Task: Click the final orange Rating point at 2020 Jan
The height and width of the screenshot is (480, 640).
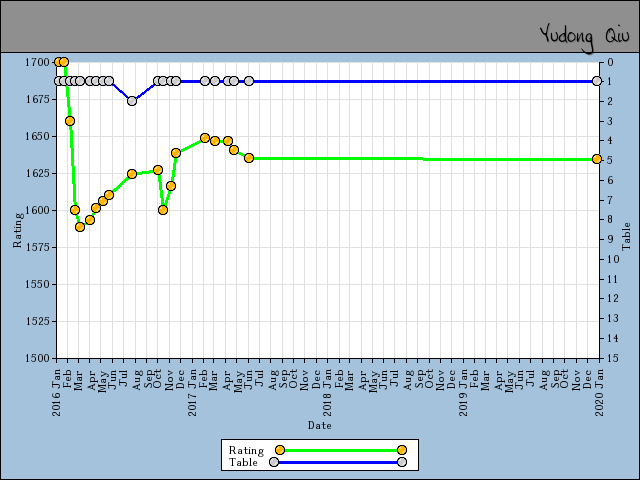Action: [597, 159]
